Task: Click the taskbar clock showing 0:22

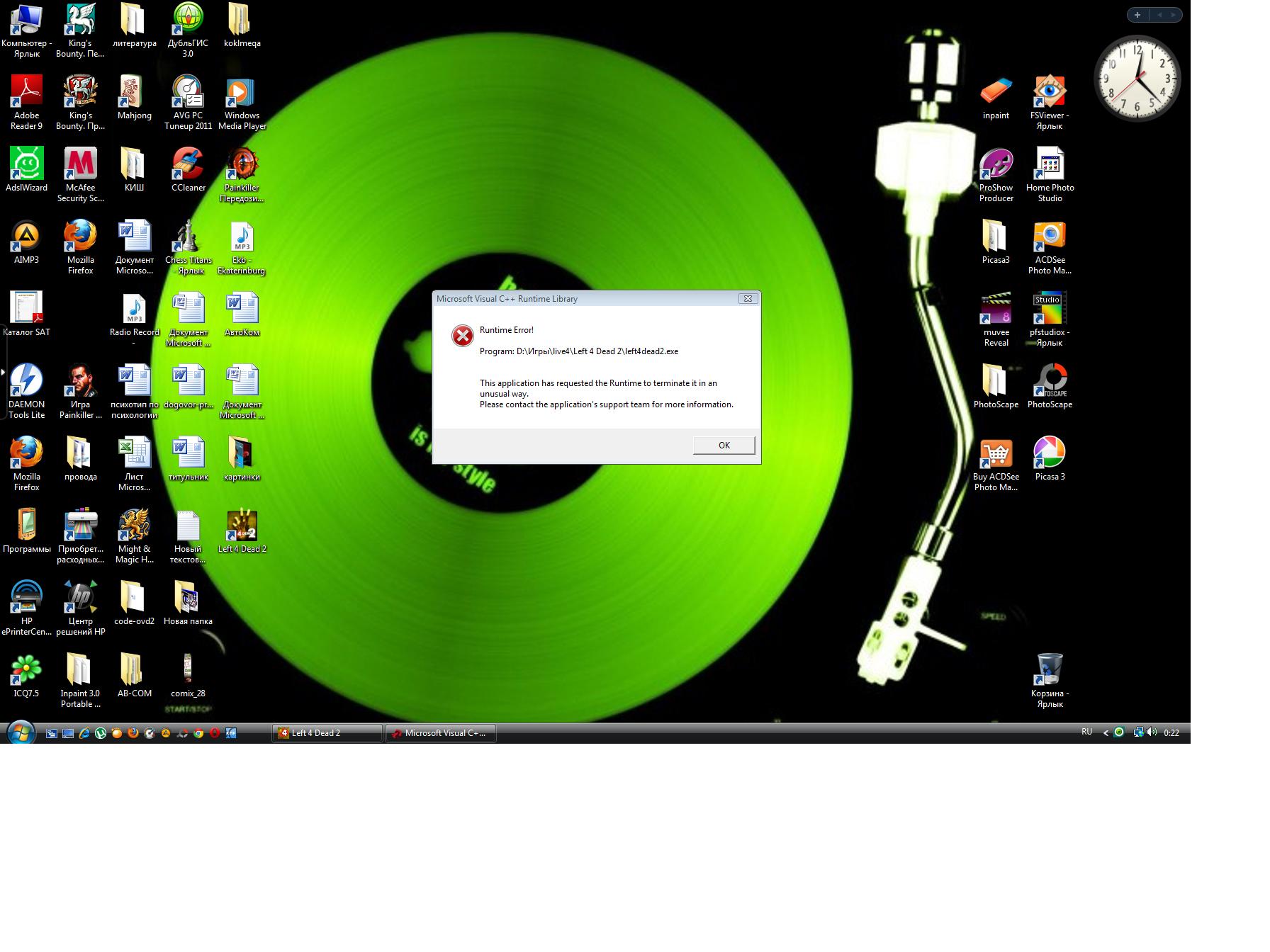Action: (x=1171, y=733)
